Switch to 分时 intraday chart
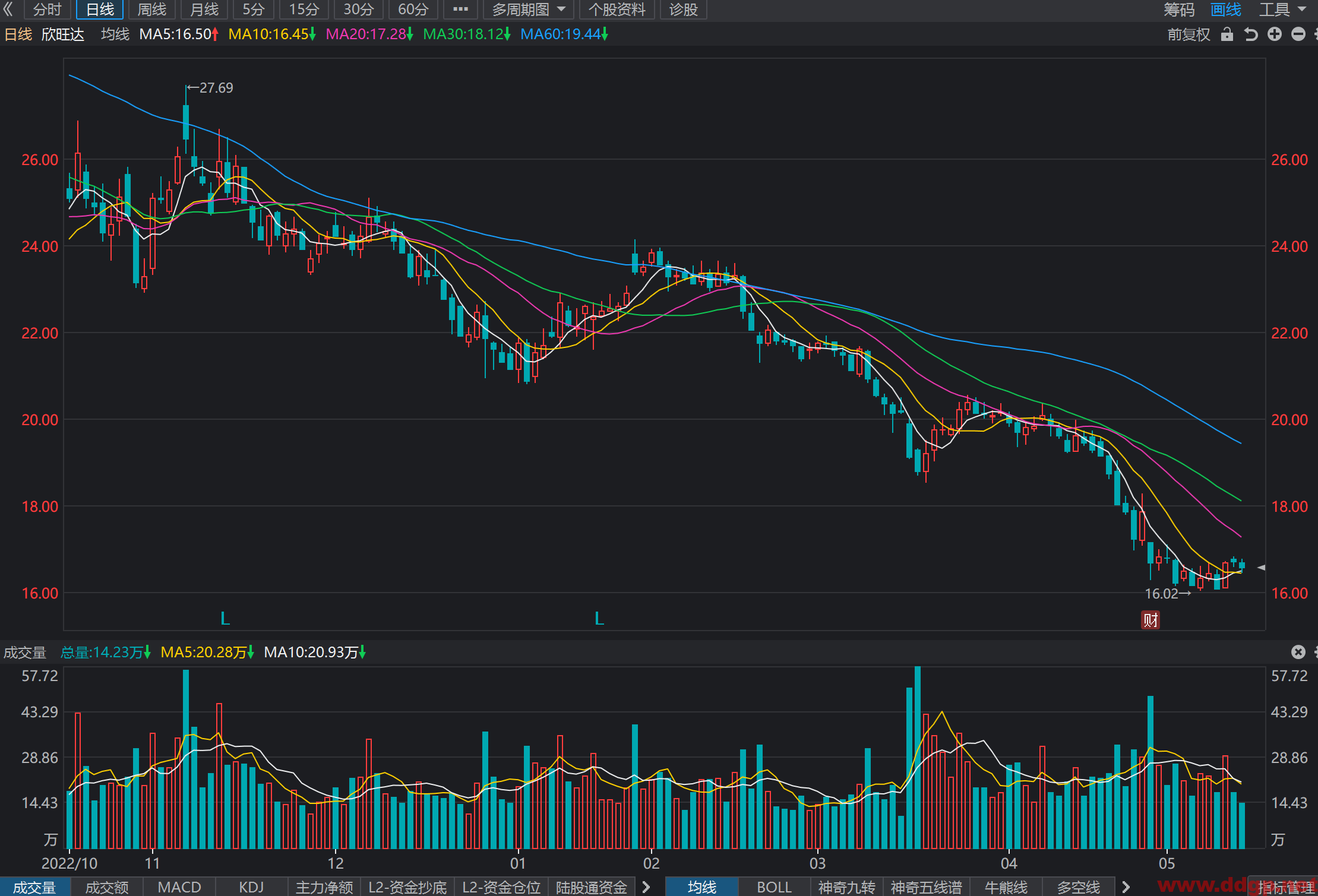Image resolution: width=1318 pixels, height=896 pixels. tap(47, 10)
